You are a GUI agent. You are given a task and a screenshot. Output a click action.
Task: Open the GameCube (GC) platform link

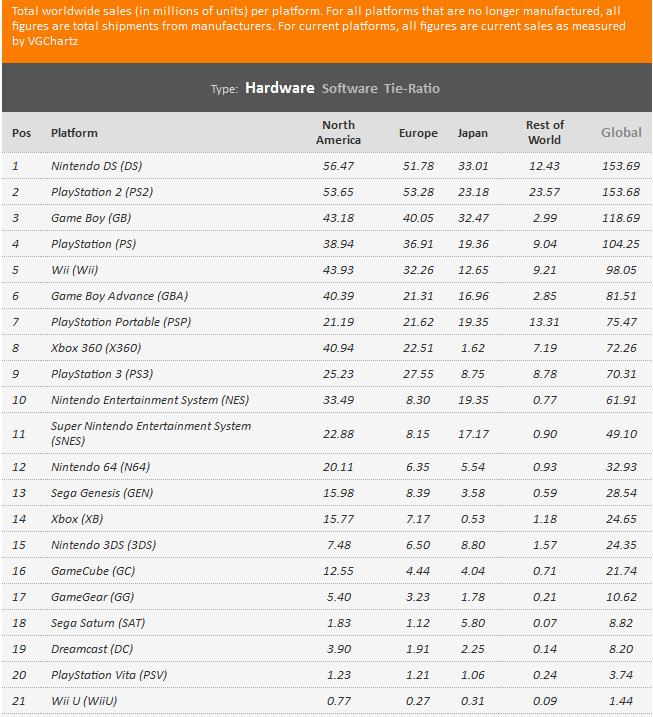[93, 572]
